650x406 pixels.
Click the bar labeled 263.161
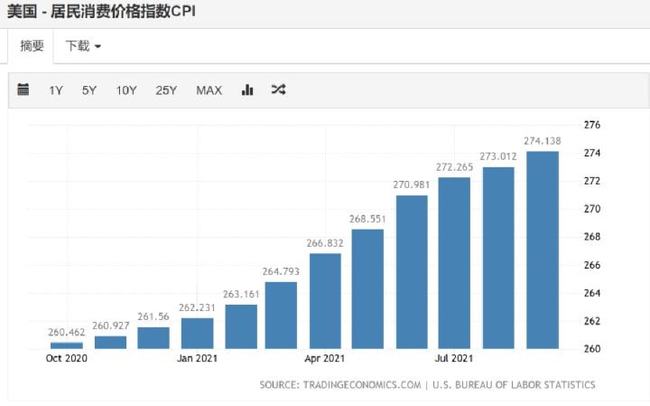click(x=241, y=327)
